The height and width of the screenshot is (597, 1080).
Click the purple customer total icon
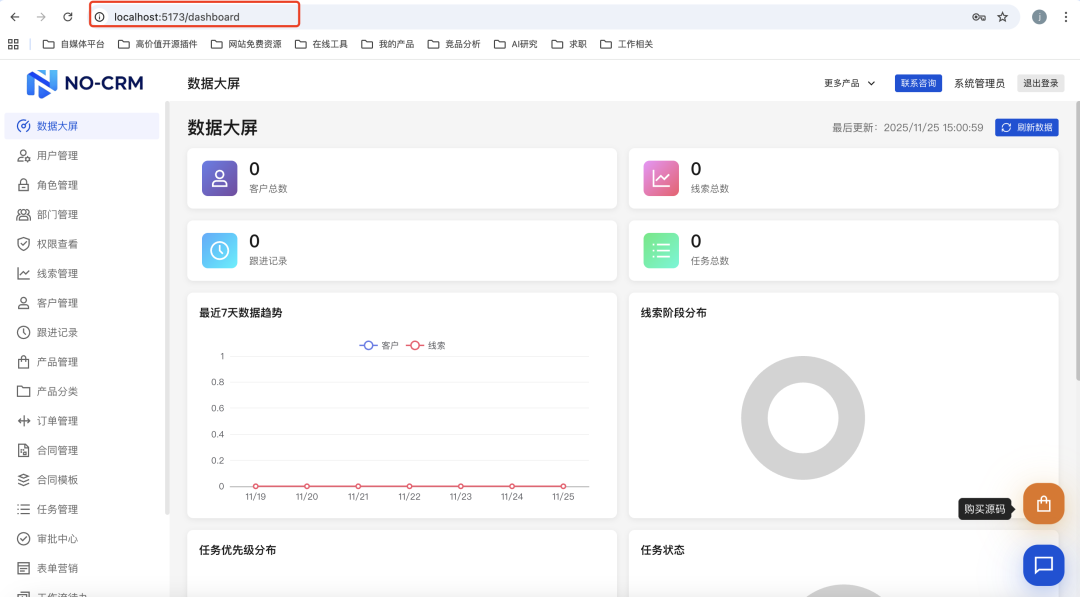(220, 178)
